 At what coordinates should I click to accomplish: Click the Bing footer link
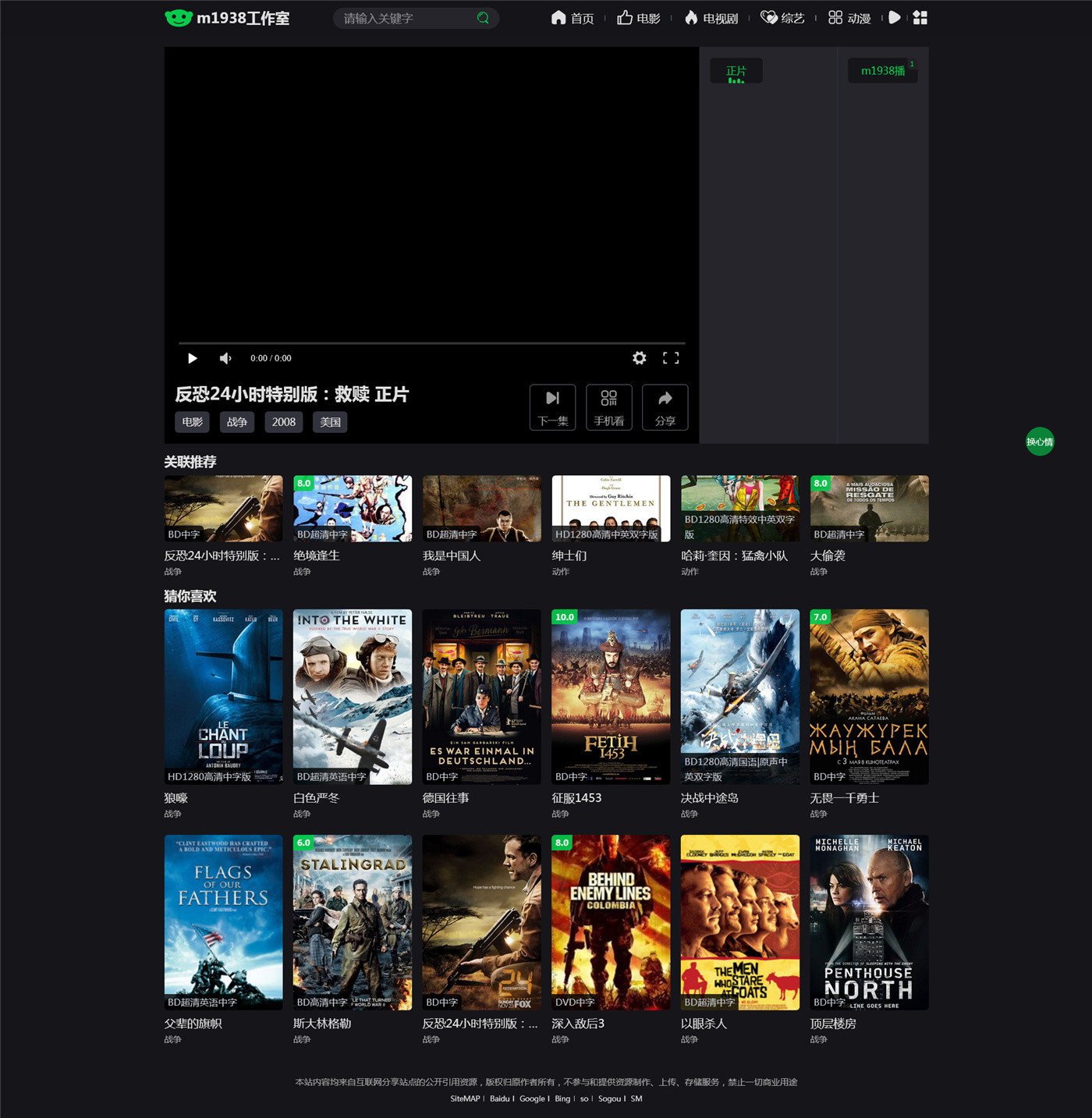562,1098
